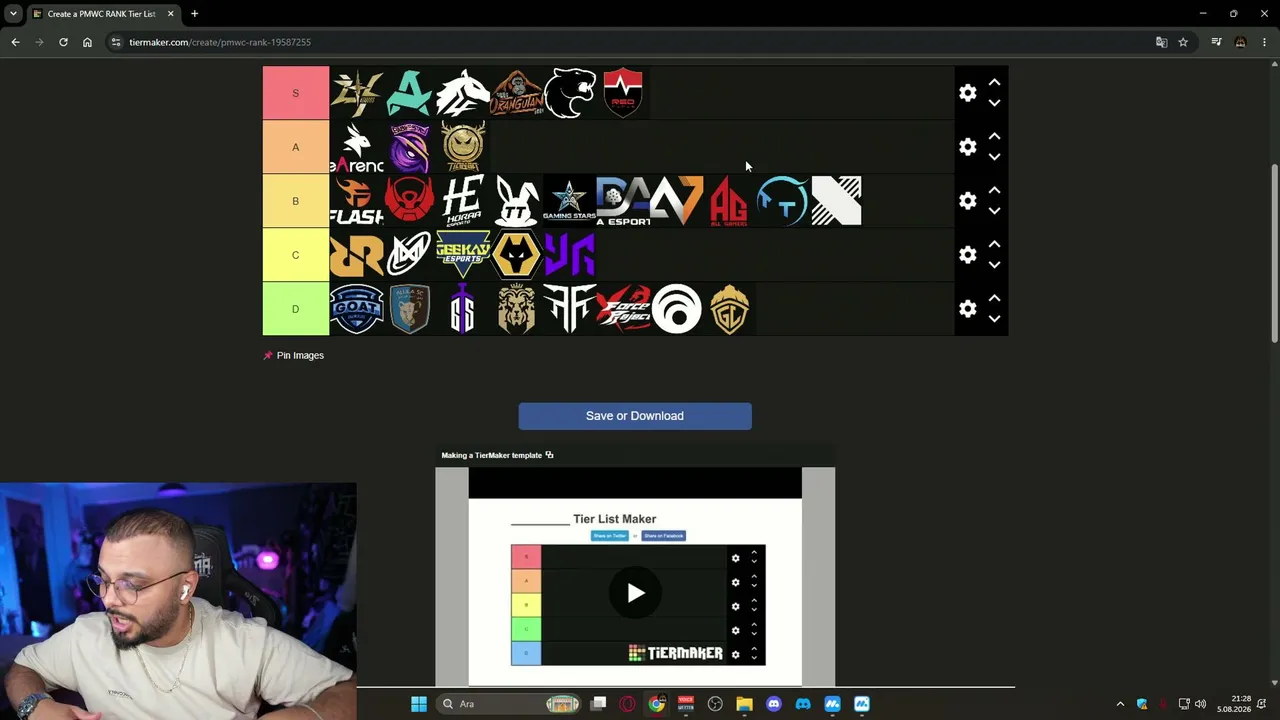Select the white panther logo in S tier
The height and width of the screenshot is (720, 1280).
click(570, 93)
